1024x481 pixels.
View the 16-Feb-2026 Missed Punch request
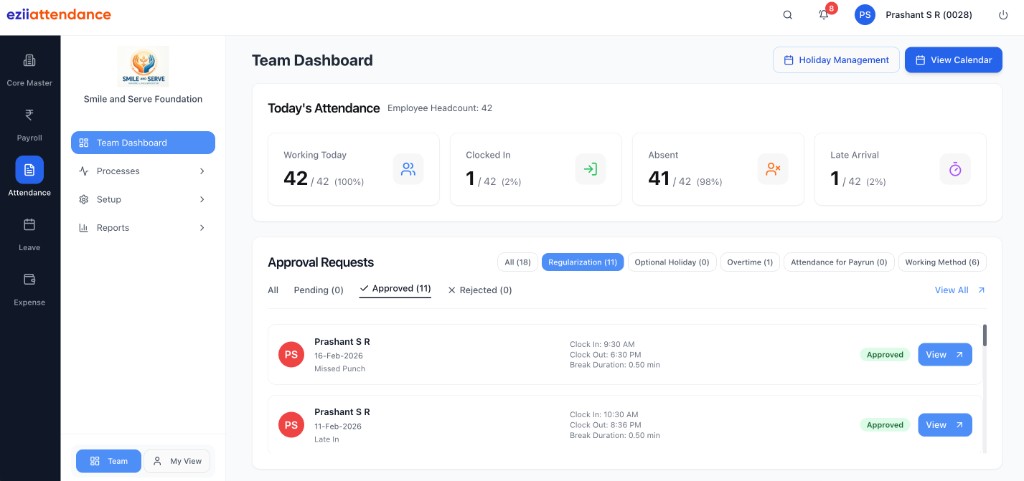945,354
